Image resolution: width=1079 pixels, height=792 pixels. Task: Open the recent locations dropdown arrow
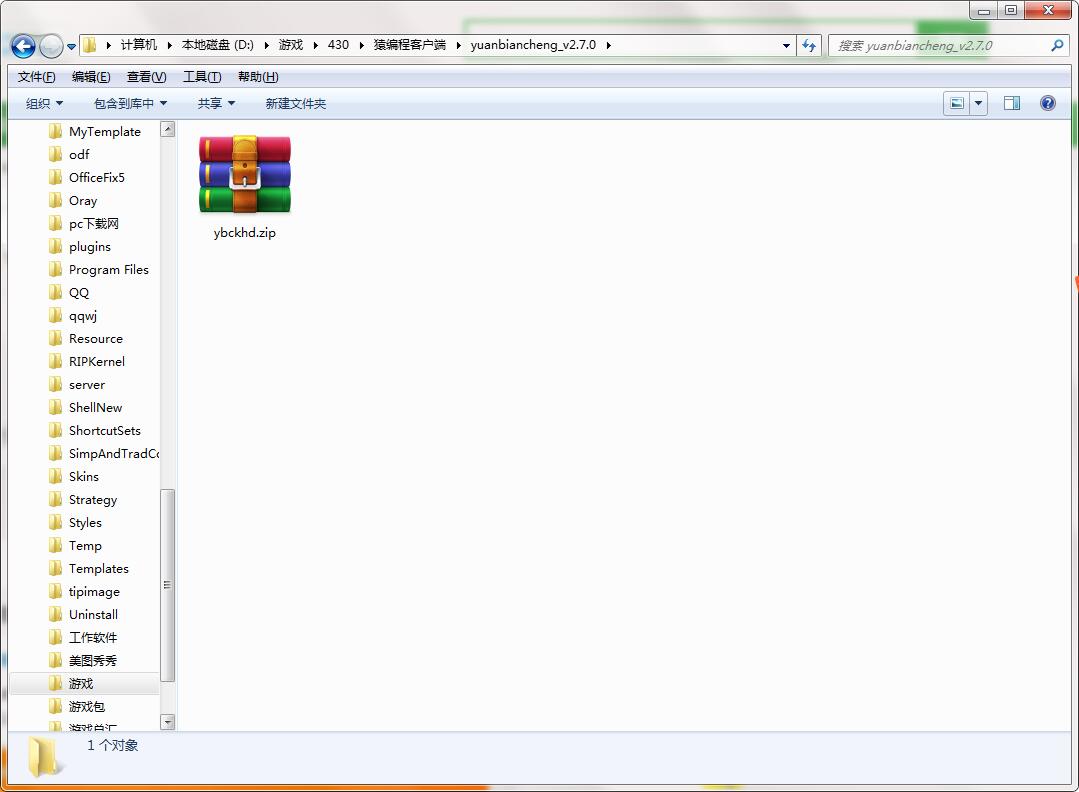pyautogui.click(x=71, y=47)
